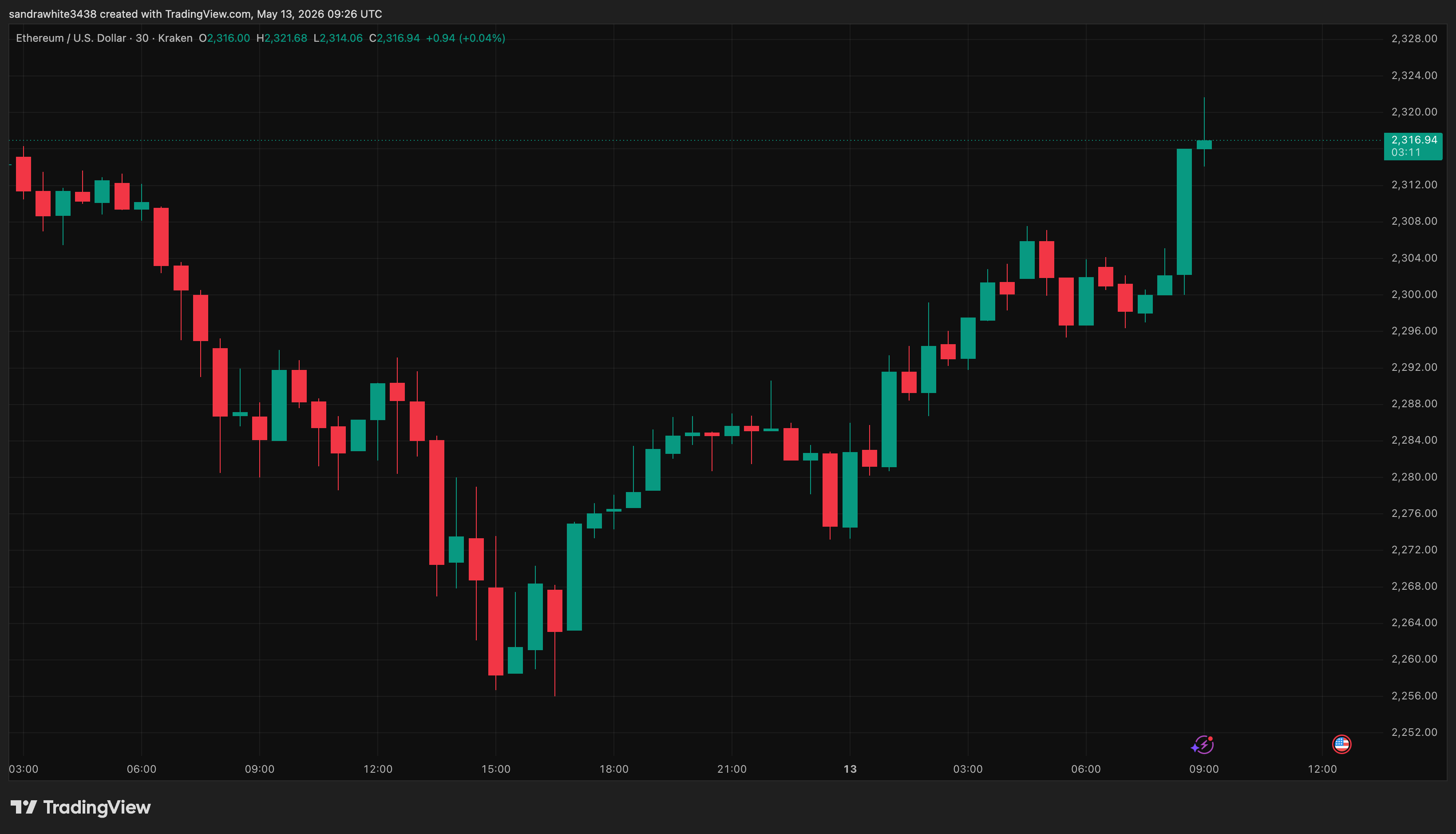1456x834 pixels.
Task: Click the first 06:00 time axis label
Action: tap(142, 769)
